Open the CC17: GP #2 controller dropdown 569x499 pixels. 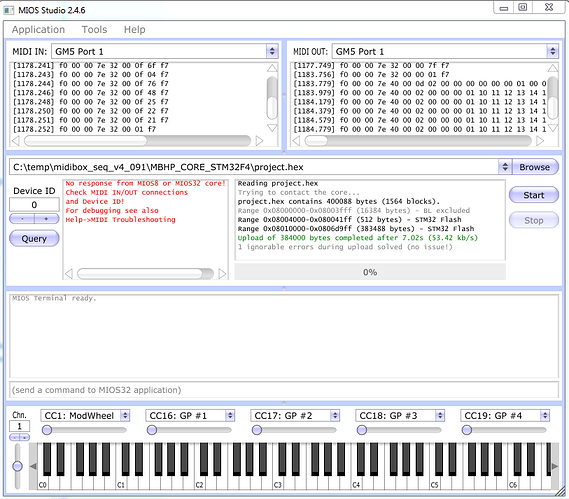[x=335, y=416]
